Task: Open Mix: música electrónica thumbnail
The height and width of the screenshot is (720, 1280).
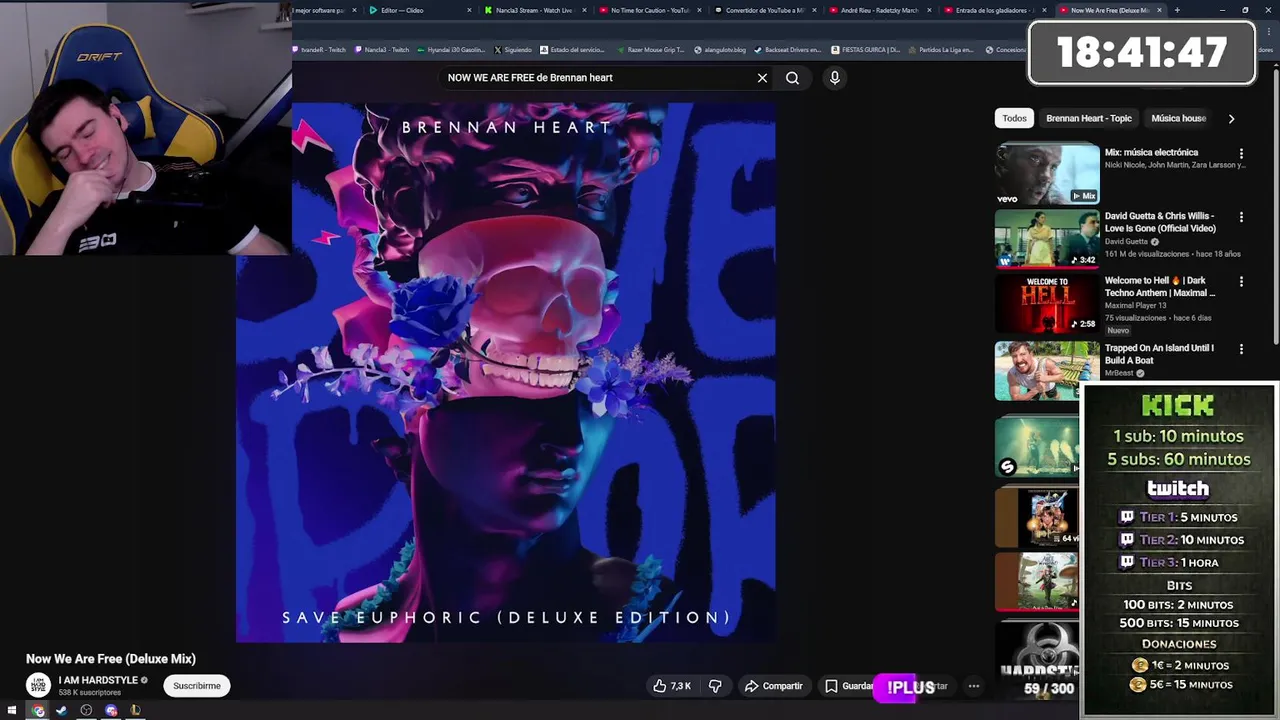Action: click(1047, 174)
